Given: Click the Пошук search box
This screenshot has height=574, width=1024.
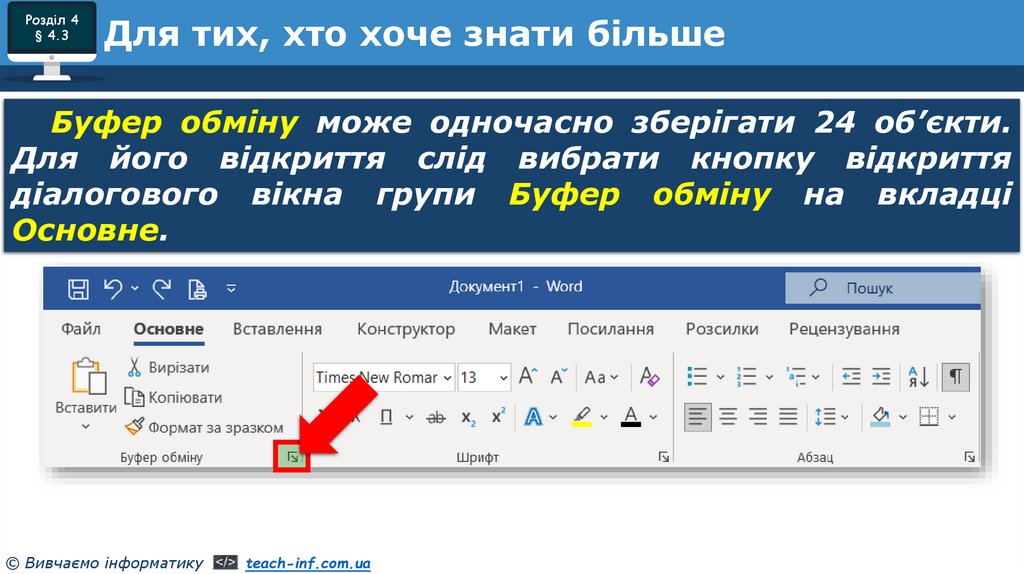Looking at the screenshot, I should coord(882,288).
